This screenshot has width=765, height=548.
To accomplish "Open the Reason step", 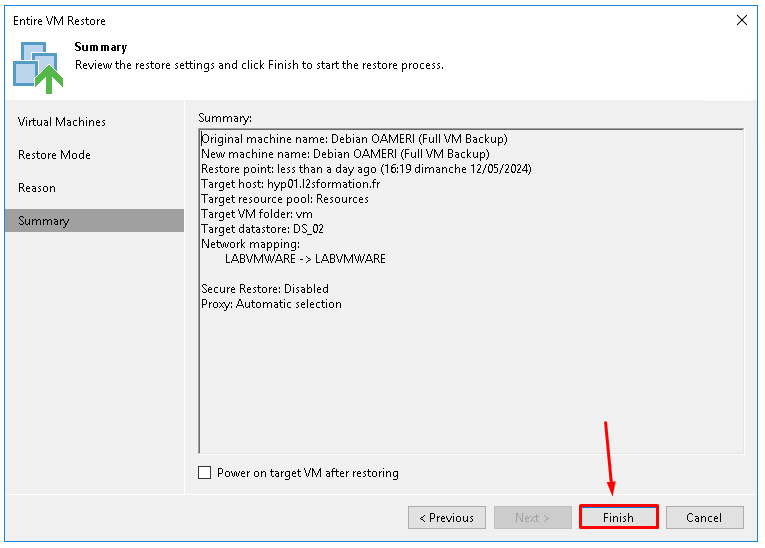I will [x=37, y=188].
